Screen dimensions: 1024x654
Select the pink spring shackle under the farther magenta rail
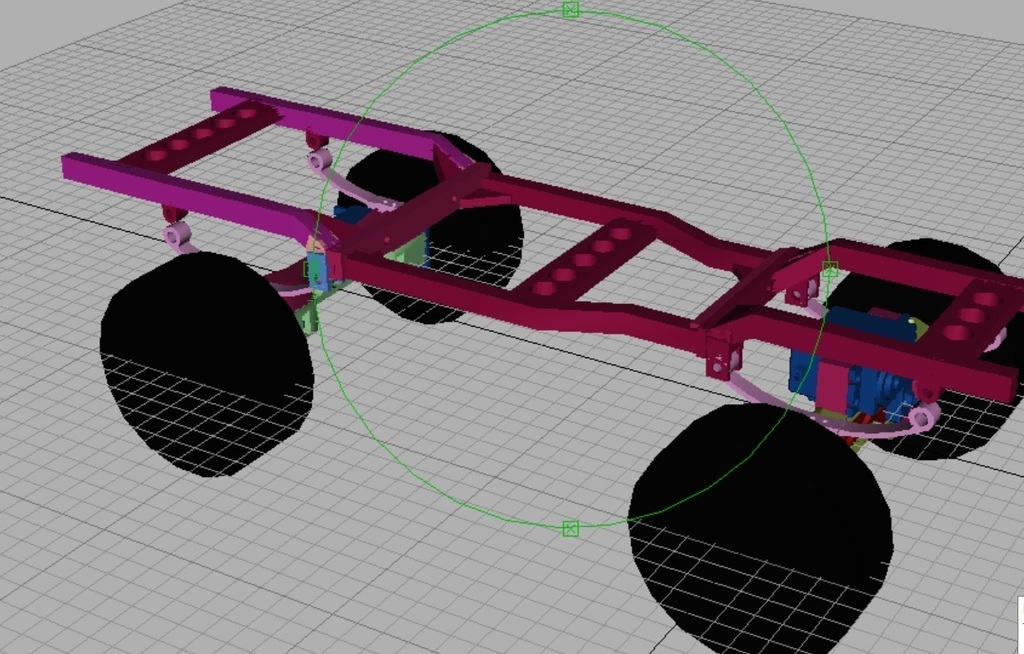[320, 160]
